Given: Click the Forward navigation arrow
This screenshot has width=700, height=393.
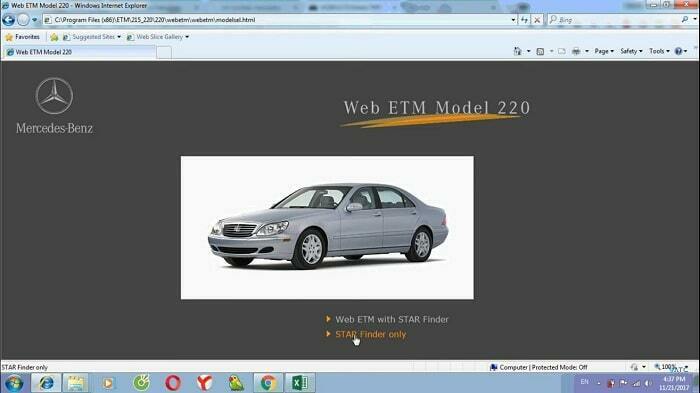Looking at the screenshot, I should pos(23,20).
